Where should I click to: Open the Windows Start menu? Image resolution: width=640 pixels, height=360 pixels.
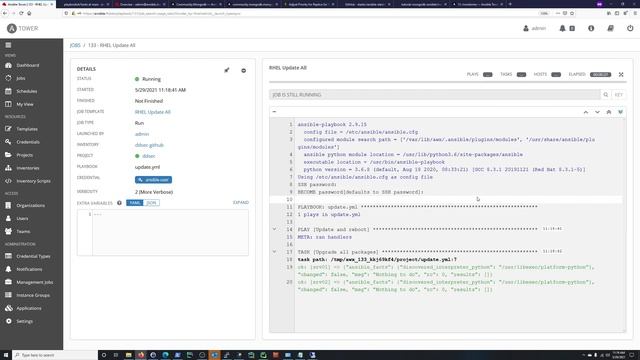coord(6,355)
